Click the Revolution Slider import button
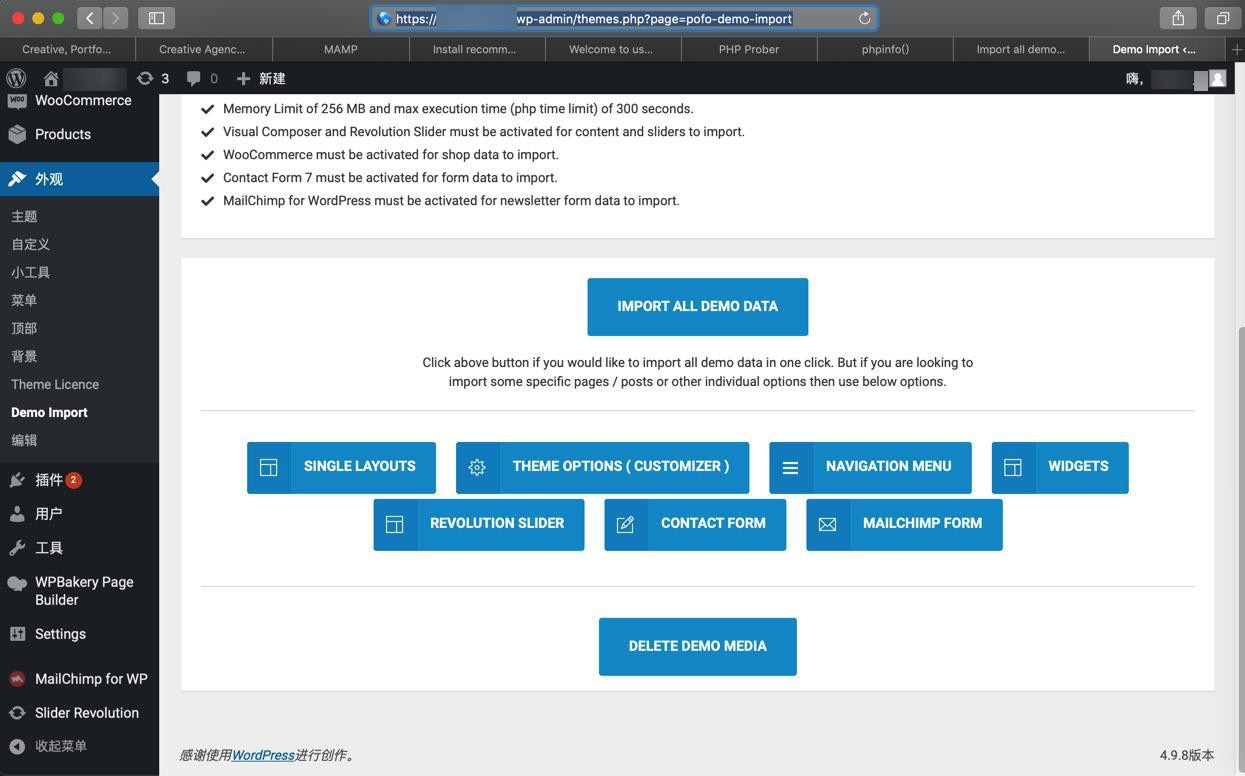1245x776 pixels. pyautogui.click(x=479, y=524)
